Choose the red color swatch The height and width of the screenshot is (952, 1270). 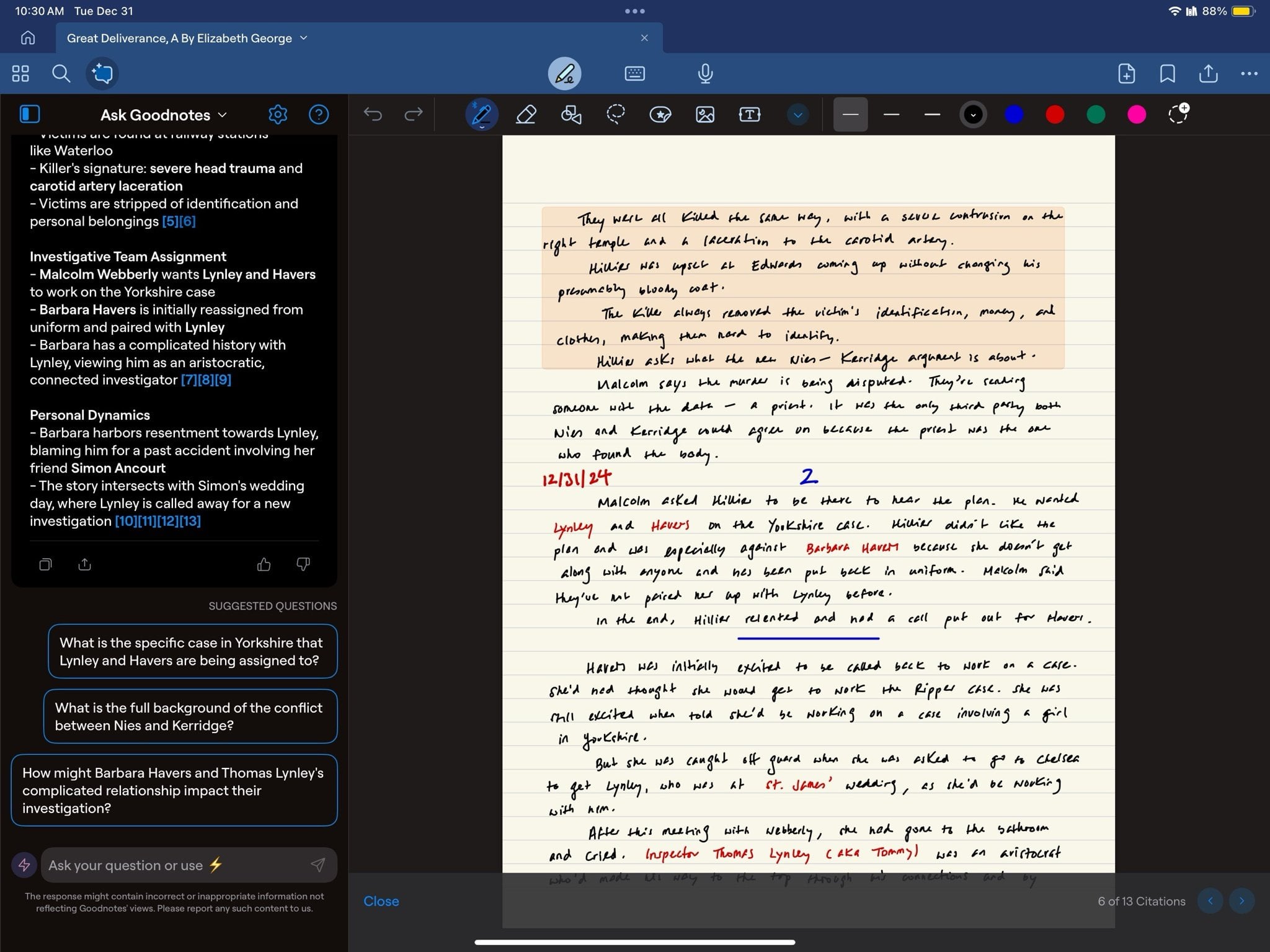(x=1055, y=115)
